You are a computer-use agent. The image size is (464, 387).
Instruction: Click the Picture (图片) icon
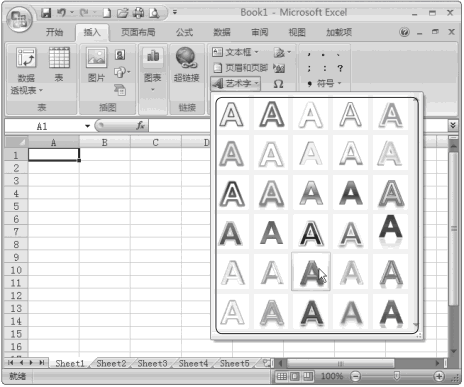[x=97, y=65]
